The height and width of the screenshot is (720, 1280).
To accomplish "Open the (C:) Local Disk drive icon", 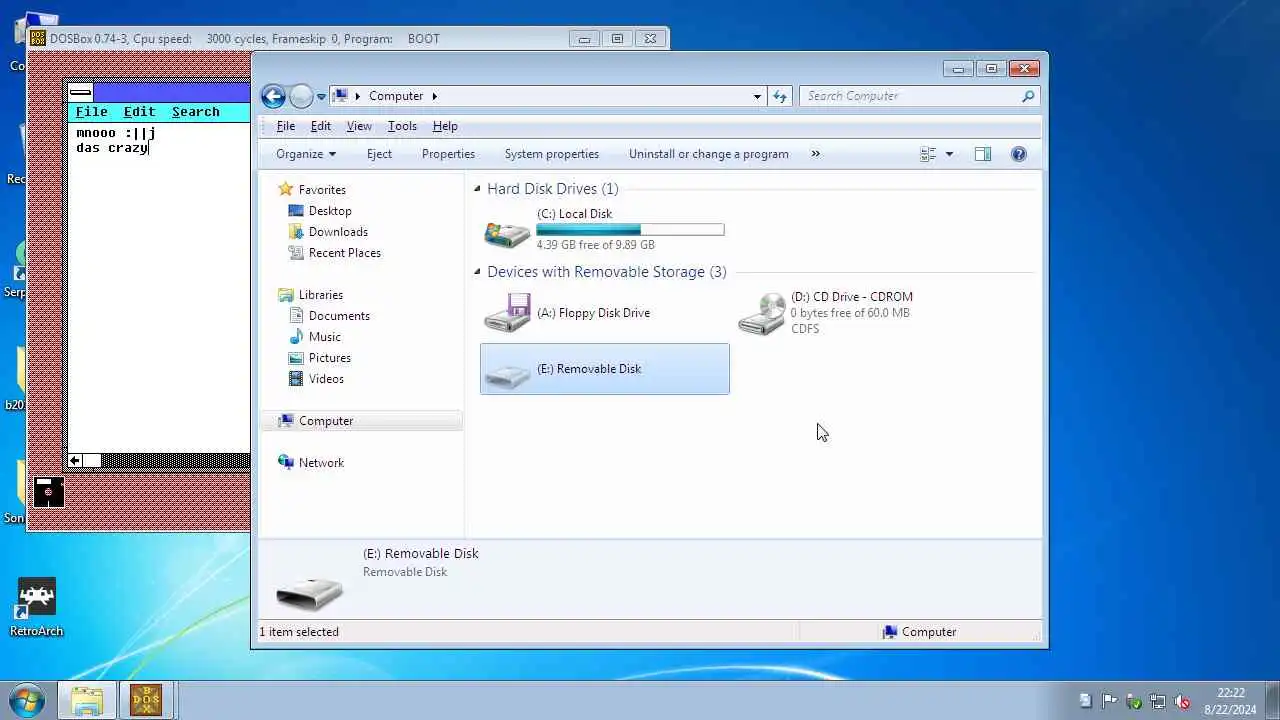I will tap(507, 234).
